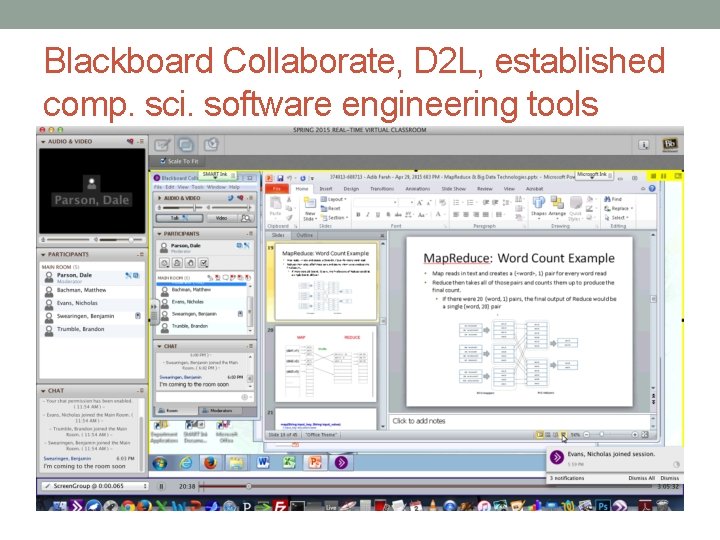Click the Find button in the Editing group

(x=613, y=199)
